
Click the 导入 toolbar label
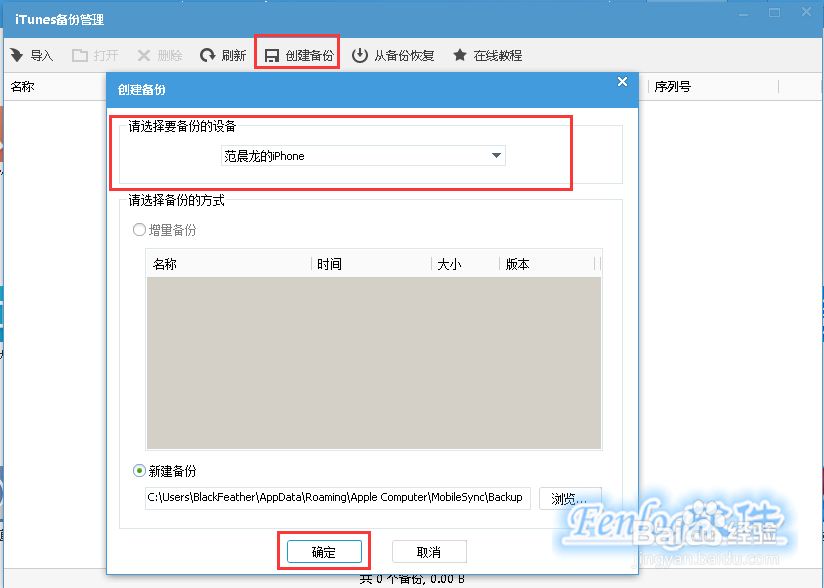pos(42,55)
